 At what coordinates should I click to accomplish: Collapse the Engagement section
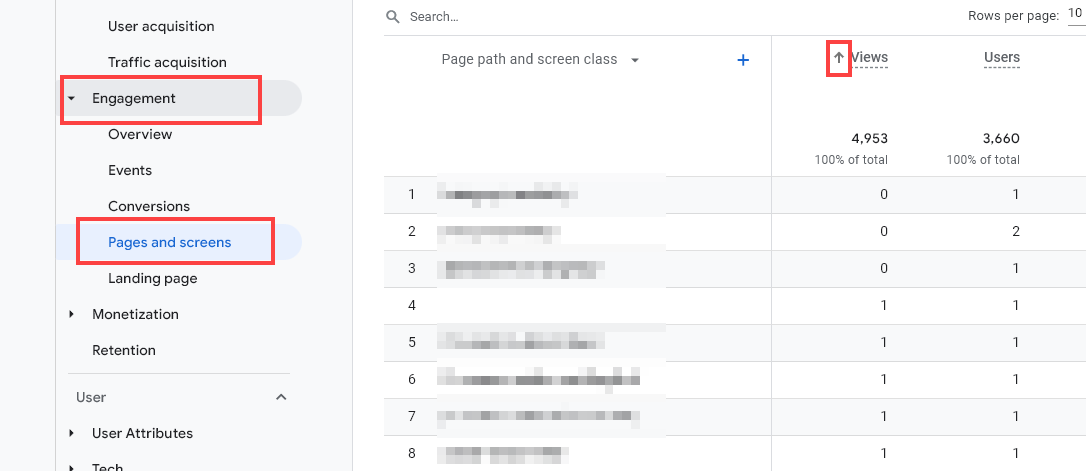(x=72, y=99)
